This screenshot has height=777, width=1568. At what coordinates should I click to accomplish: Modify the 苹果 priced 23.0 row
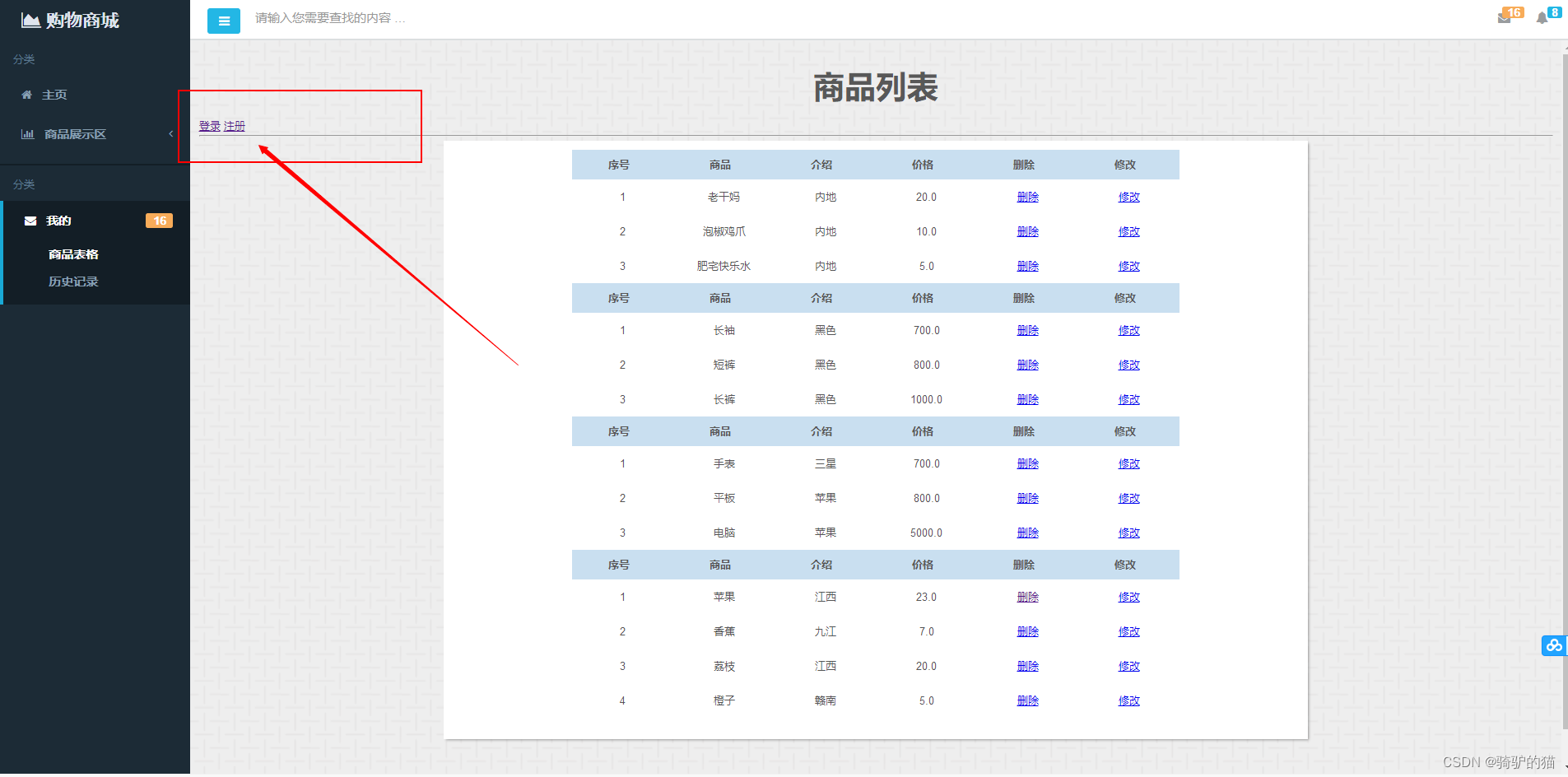(1128, 597)
